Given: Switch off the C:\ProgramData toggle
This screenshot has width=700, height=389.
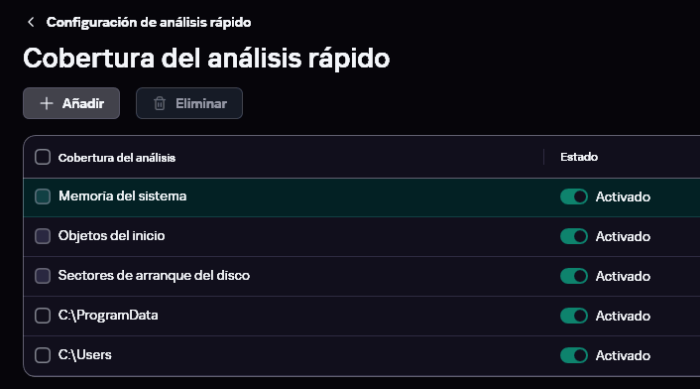Looking at the screenshot, I should pos(574,316).
